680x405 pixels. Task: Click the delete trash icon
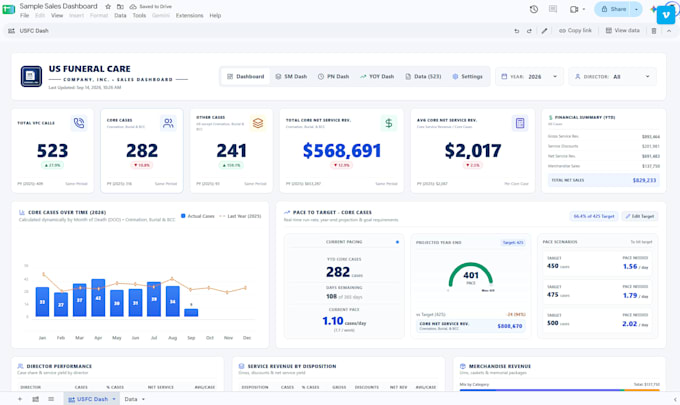(x=654, y=31)
